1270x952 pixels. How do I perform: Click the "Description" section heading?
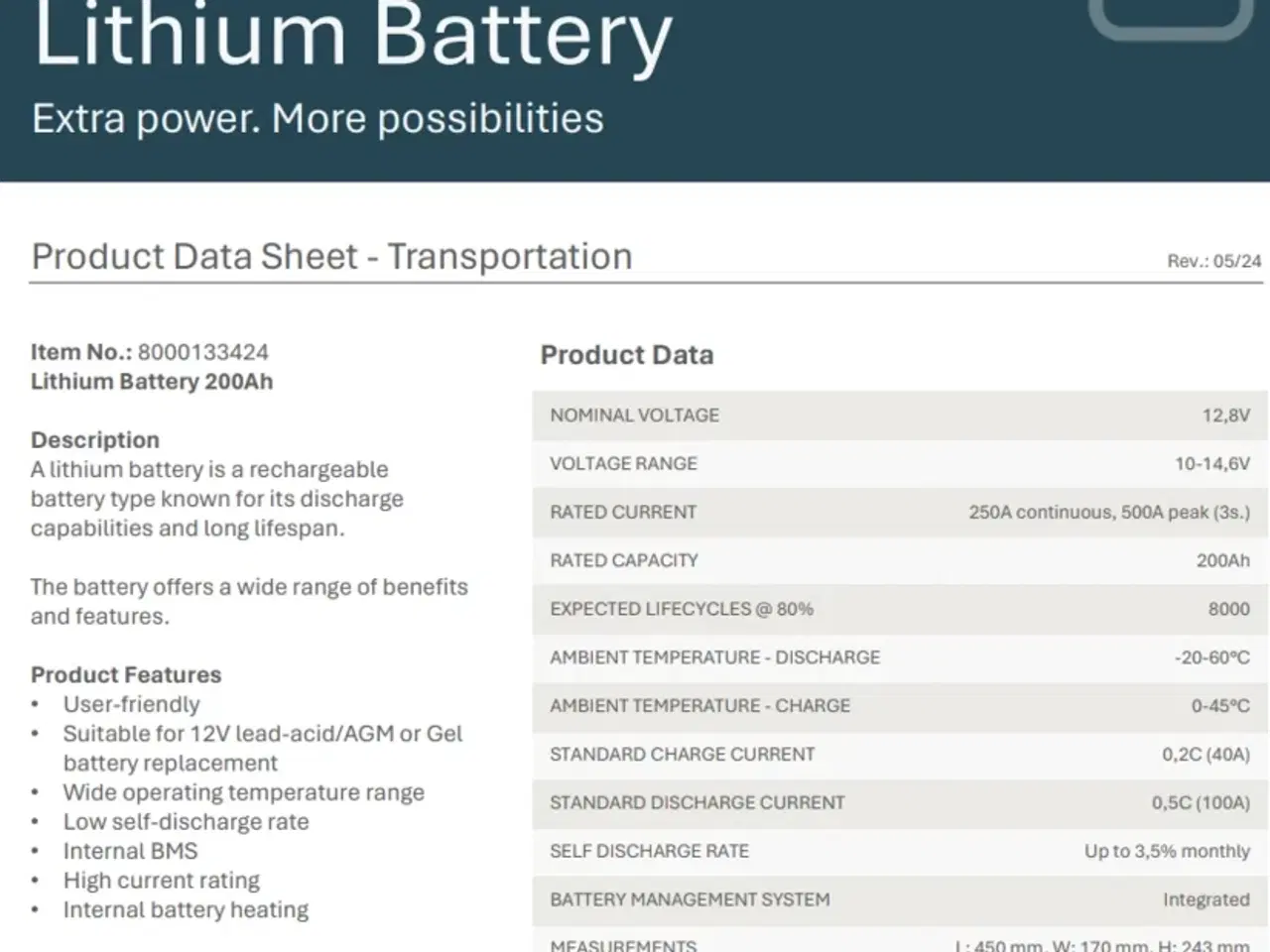click(95, 440)
